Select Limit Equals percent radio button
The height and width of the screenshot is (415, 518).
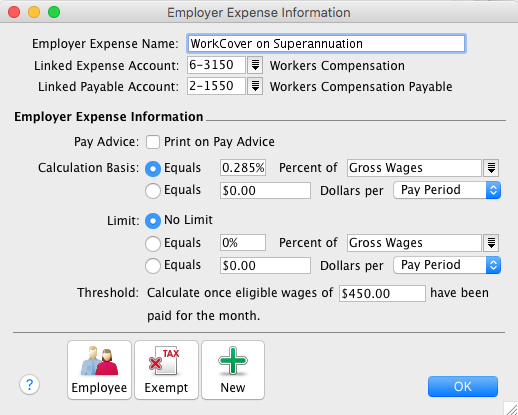tap(153, 243)
